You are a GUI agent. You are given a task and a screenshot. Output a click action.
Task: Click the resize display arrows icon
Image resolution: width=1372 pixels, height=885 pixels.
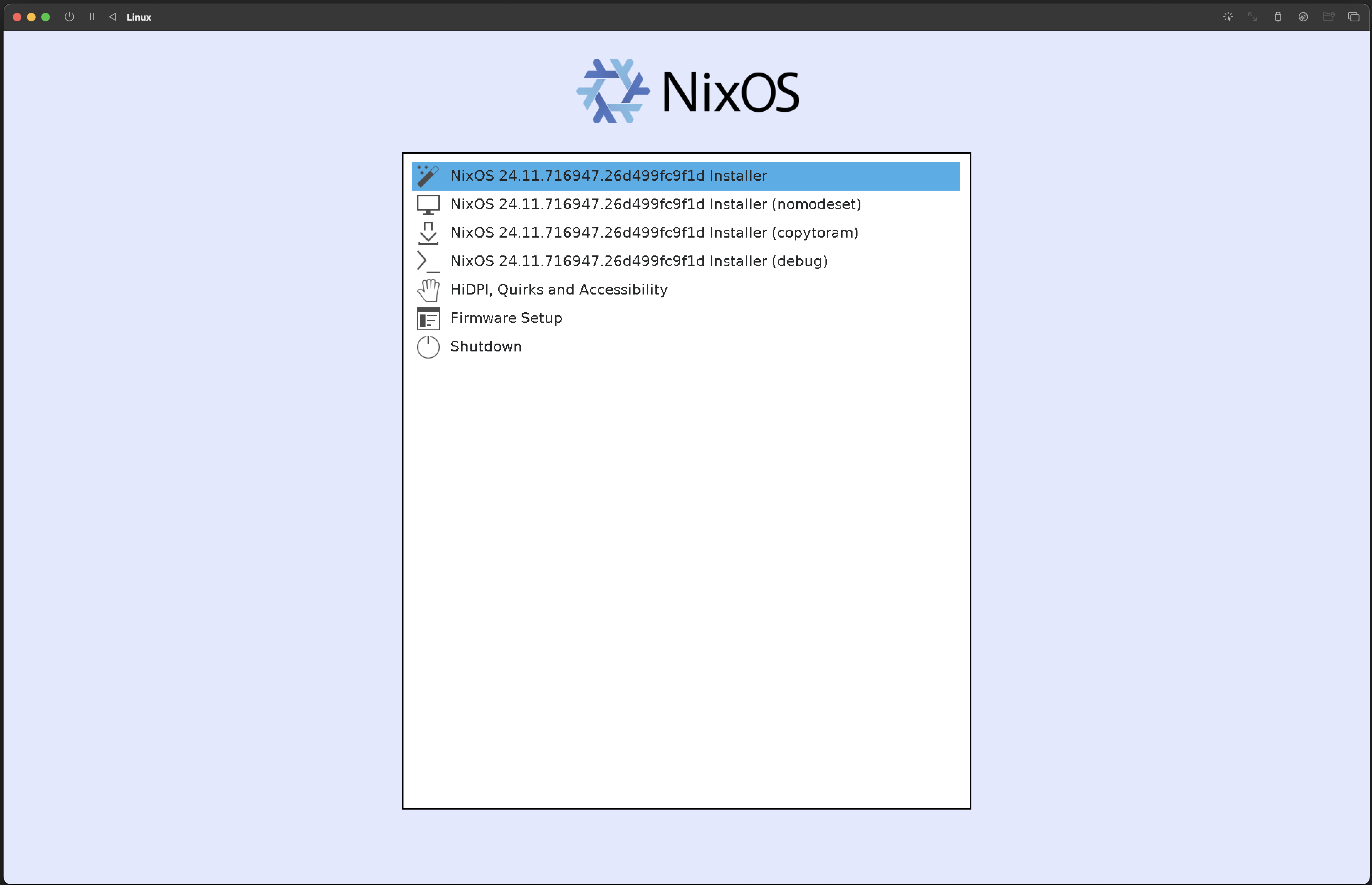(1252, 17)
